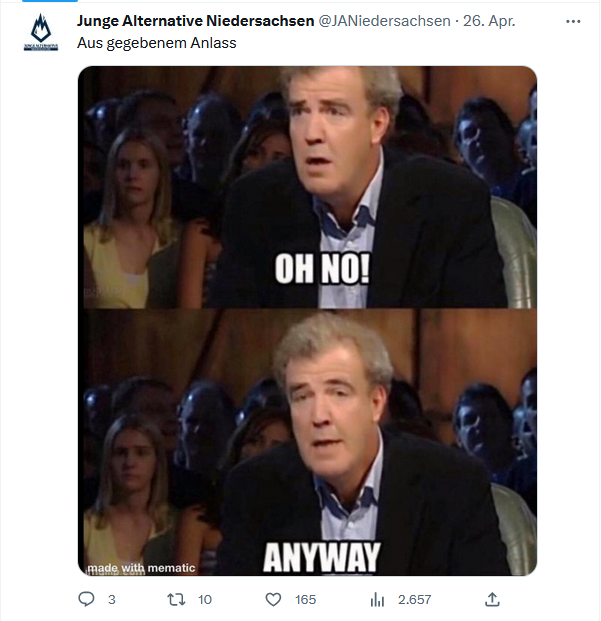Click the made with mematic watermark
This screenshot has width=601, height=621.
coord(141,568)
